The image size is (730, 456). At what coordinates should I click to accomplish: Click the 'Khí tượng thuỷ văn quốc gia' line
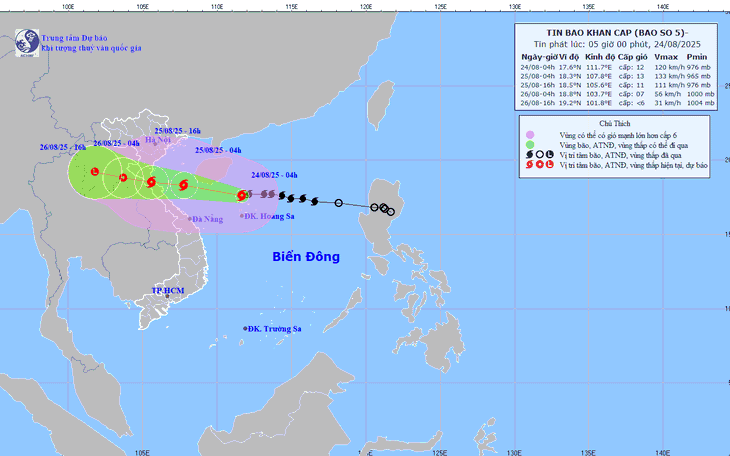pyautogui.click(x=91, y=48)
